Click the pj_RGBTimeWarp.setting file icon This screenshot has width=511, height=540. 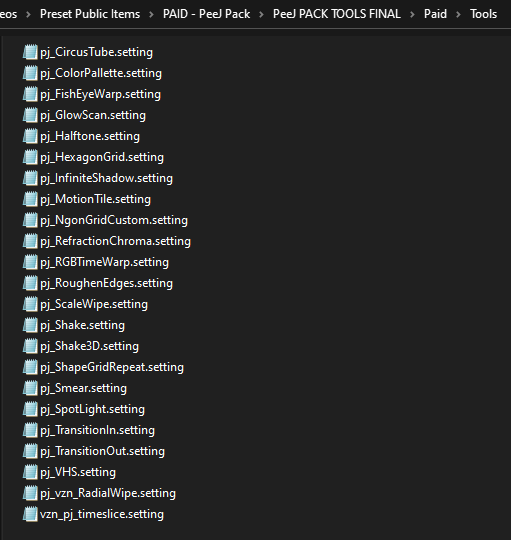pyautogui.click(x=30, y=262)
